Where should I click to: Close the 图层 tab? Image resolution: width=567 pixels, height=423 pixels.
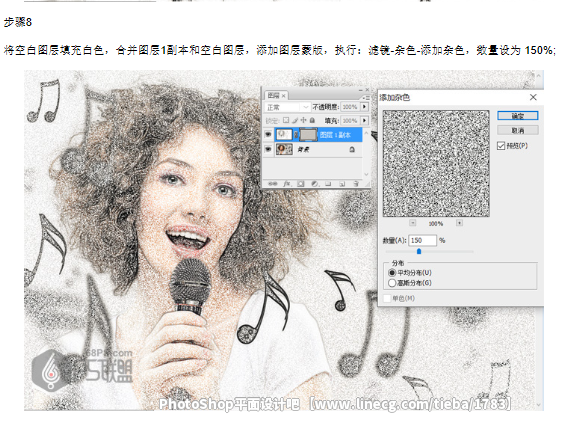284,96
